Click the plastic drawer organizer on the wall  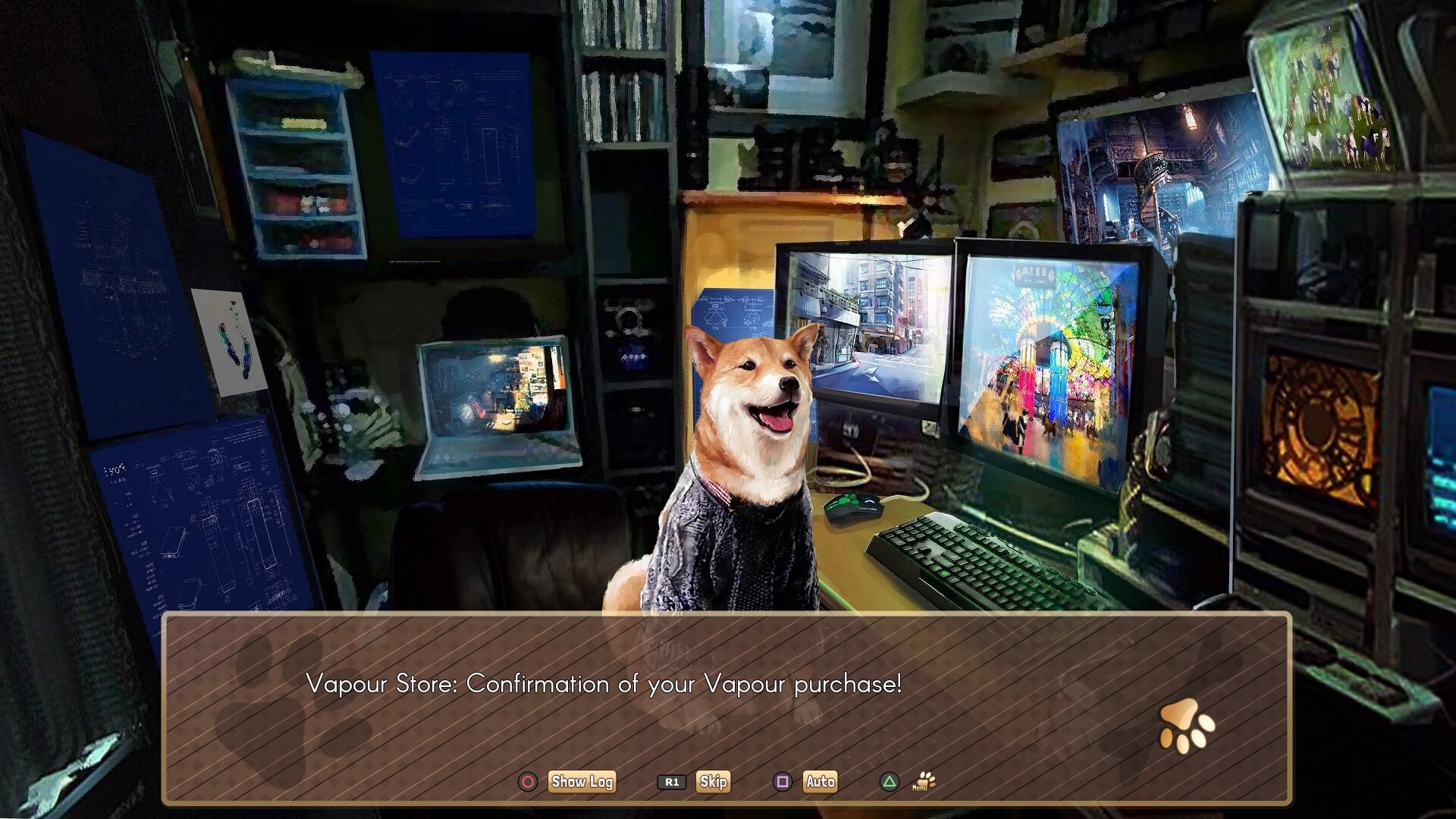(x=296, y=167)
